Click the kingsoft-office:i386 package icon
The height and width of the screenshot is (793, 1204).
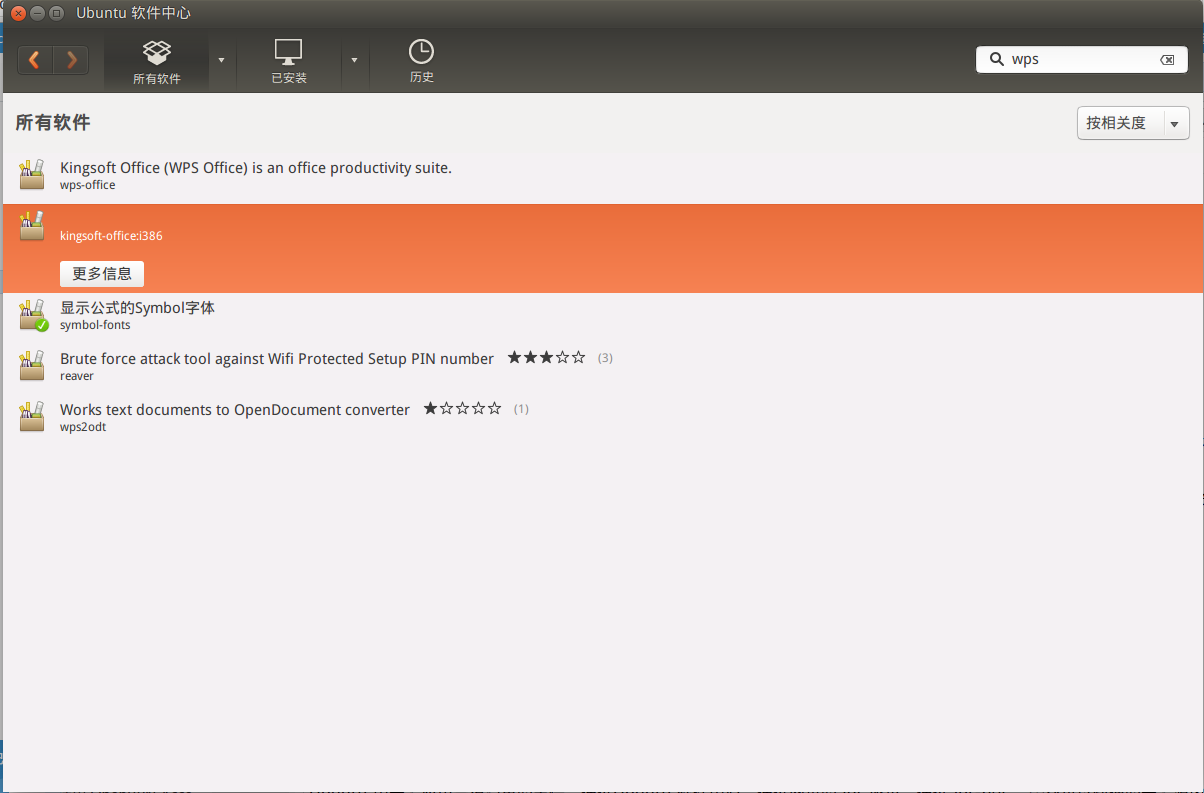coord(32,225)
